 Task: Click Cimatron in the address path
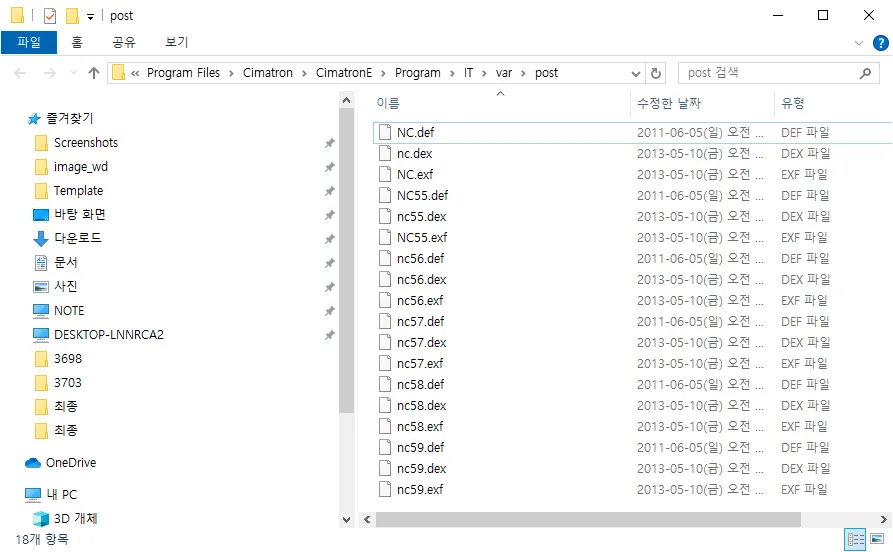tap(268, 73)
